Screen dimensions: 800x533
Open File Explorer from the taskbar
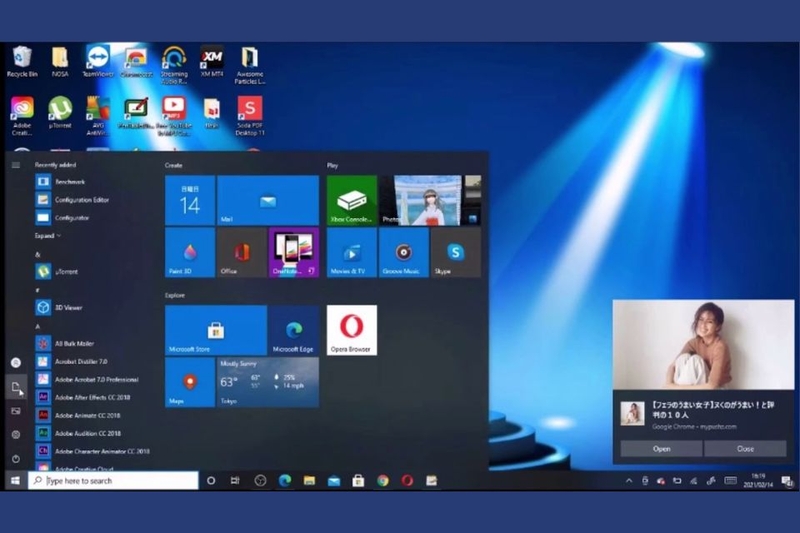309,480
